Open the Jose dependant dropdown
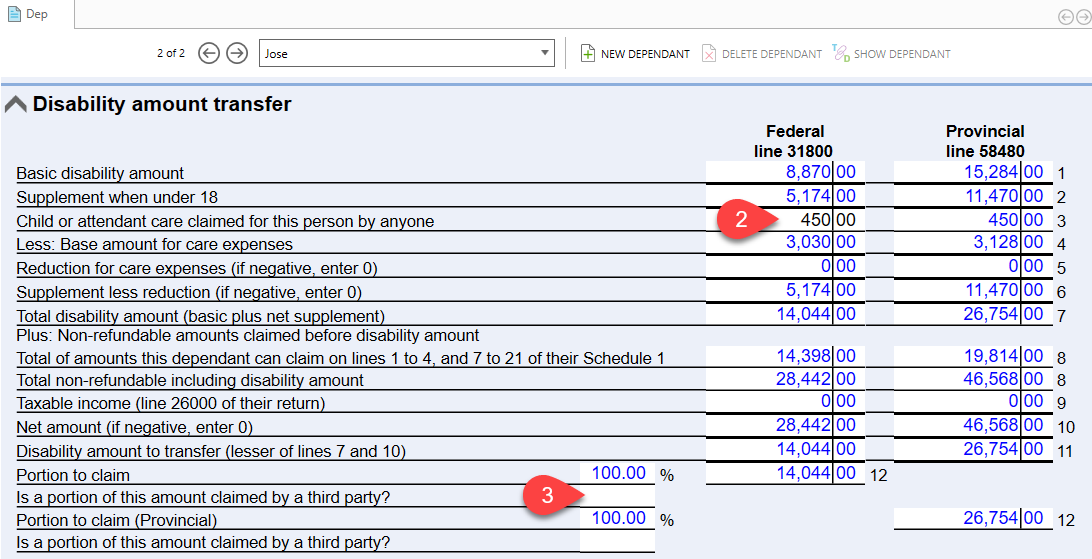The width and height of the screenshot is (1092, 559). (407, 54)
